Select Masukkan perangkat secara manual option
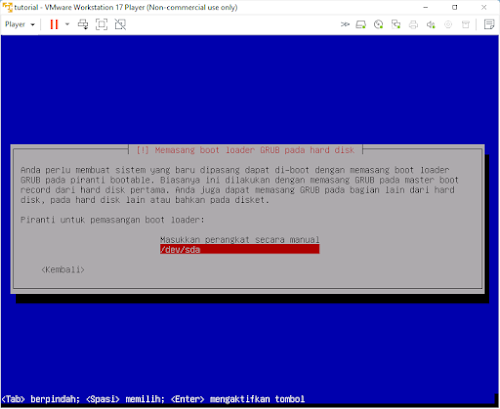The image size is (500, 409). [x=239, y=239]
